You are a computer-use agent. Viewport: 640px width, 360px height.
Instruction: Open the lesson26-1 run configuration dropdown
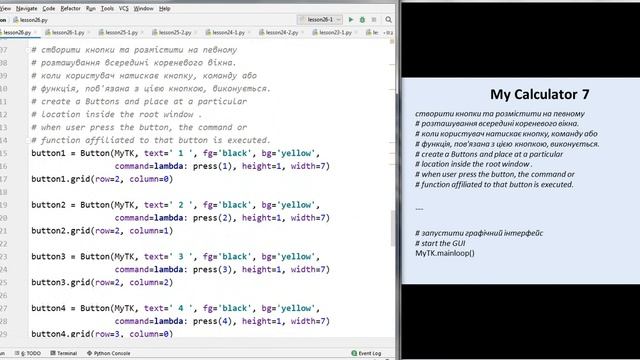(320, 20)
